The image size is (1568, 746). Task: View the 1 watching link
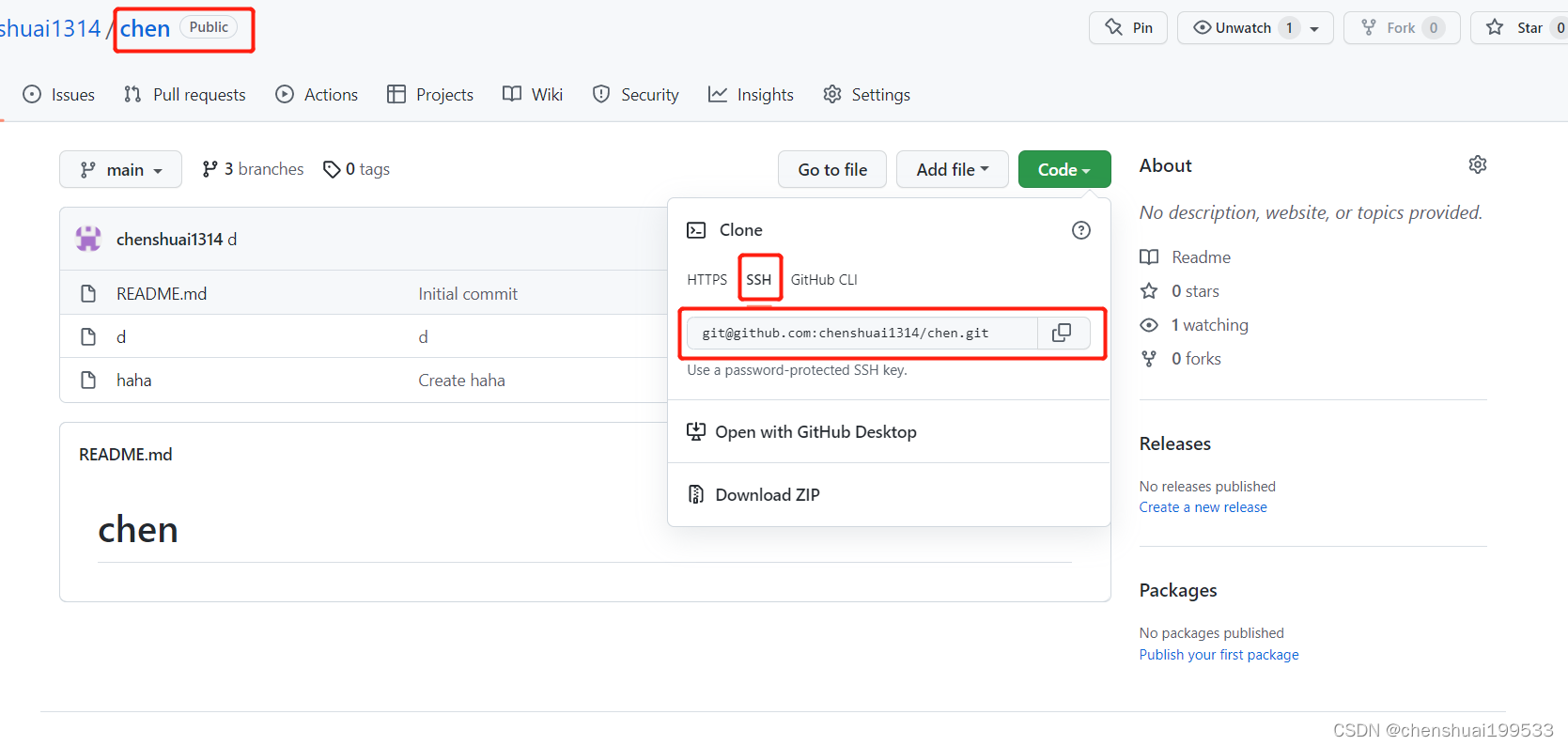click(x=1210, y=325)
